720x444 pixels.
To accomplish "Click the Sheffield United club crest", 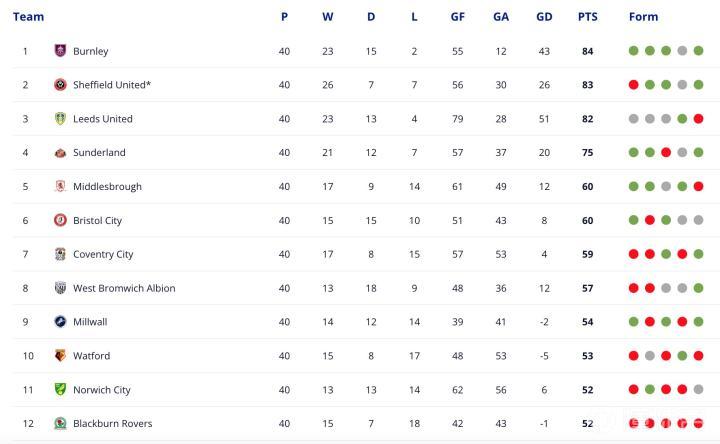I will (x=60, y=85).
